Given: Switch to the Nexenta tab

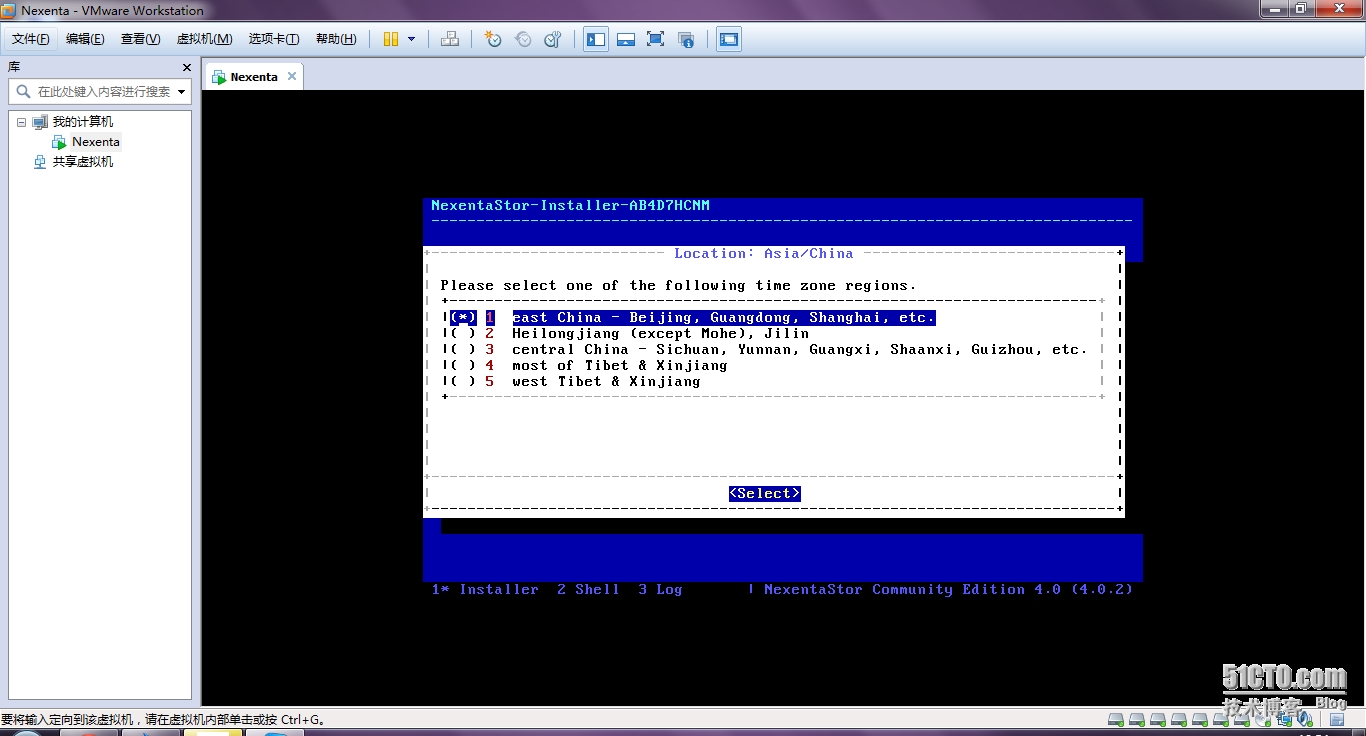Looking at the screenshot, I should (x=253, y=77).
